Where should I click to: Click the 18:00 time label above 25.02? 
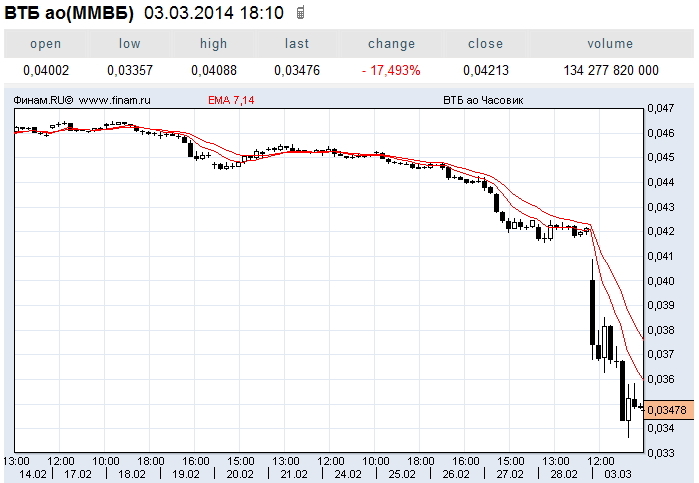(x=420, y=461)
